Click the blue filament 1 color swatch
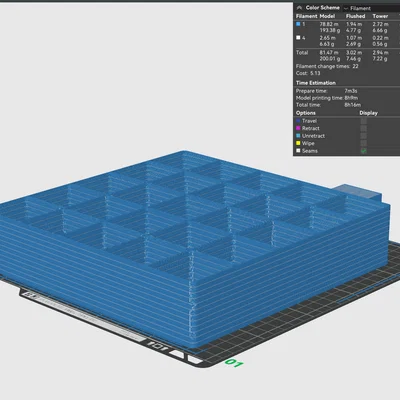 pos(298,24)
